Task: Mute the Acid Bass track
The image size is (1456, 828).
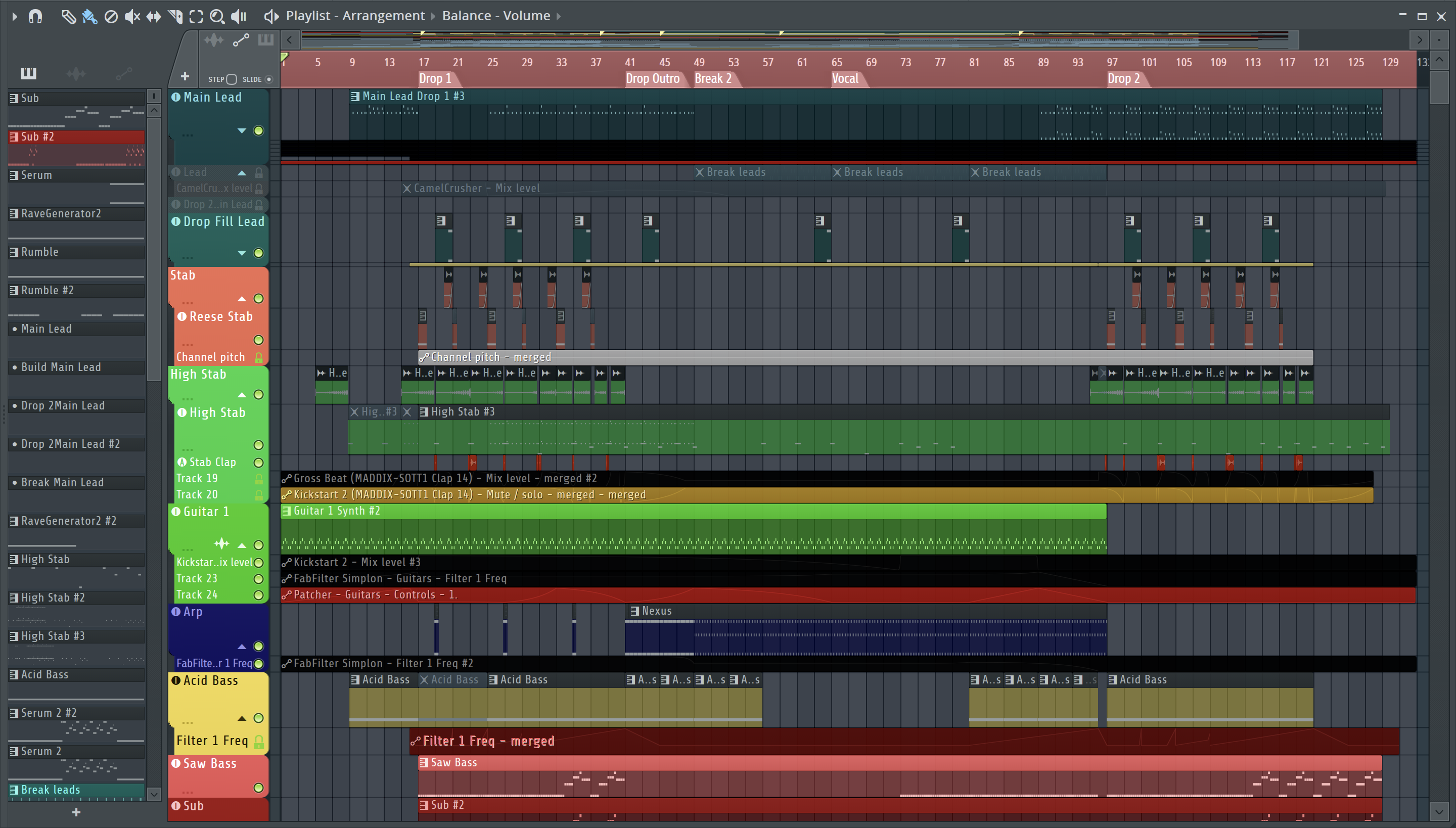Action: [x=258, y=718]
